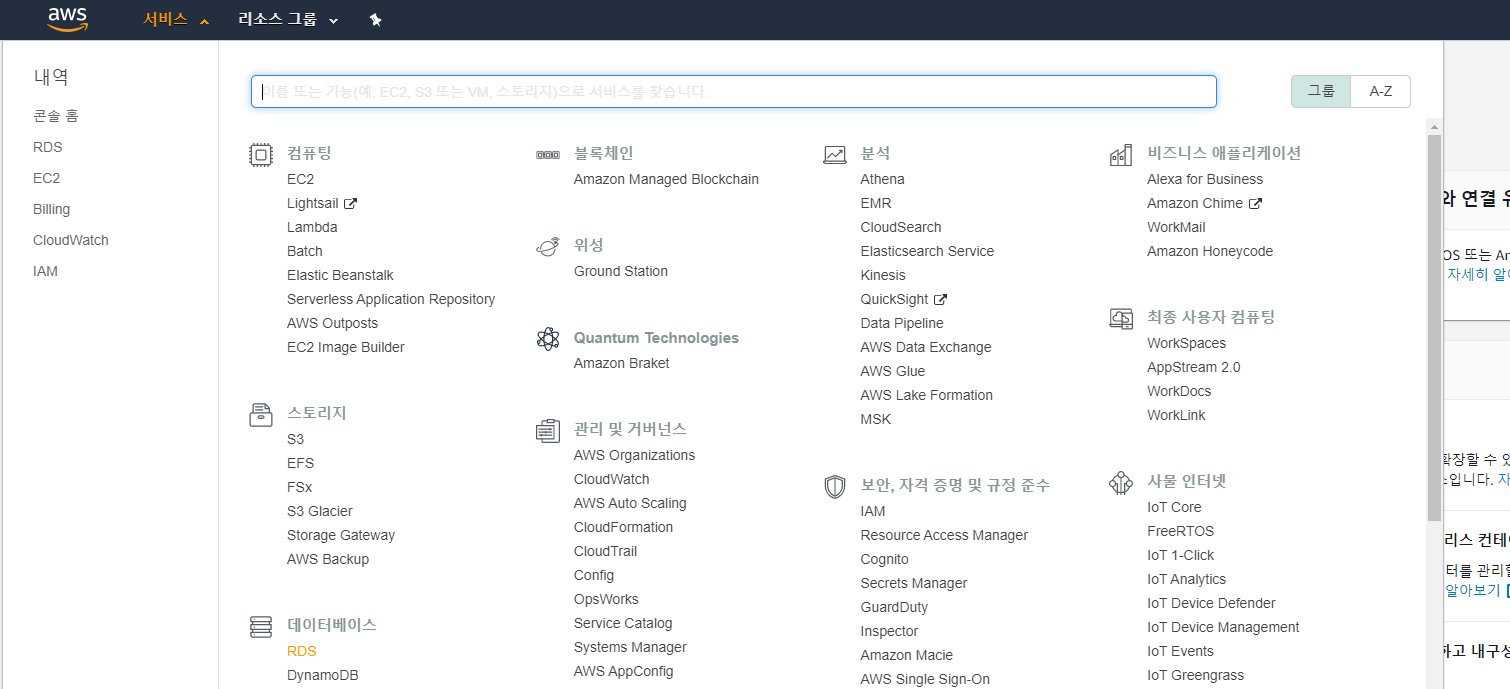
Task: Open EC2 from history list
Action: pos(47,178)
